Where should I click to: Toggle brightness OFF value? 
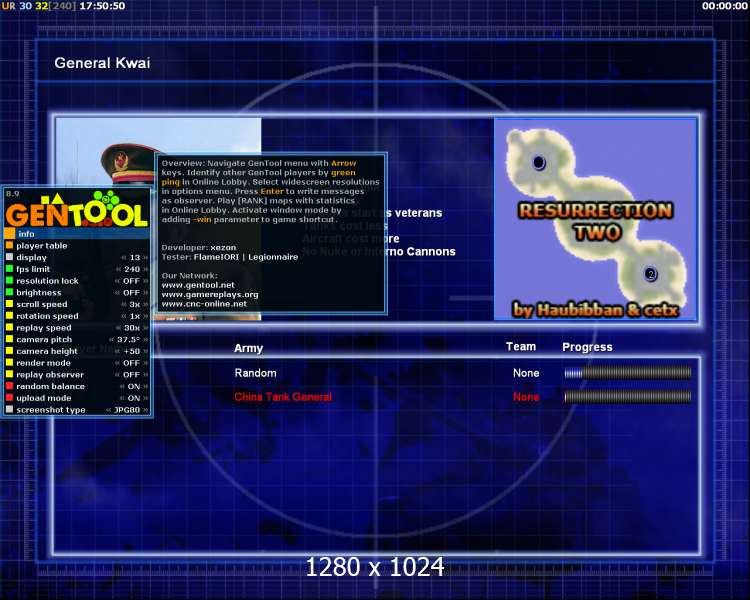132,292
